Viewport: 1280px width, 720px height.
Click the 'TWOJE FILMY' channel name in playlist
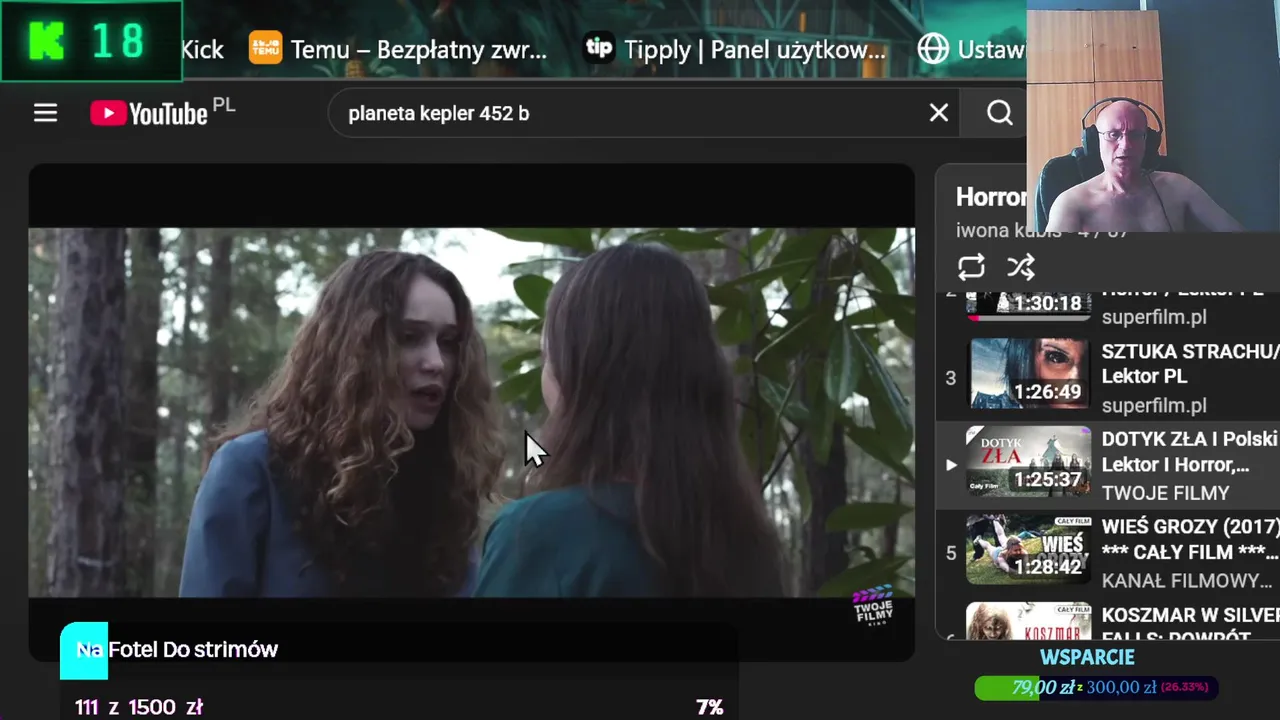1165,493
